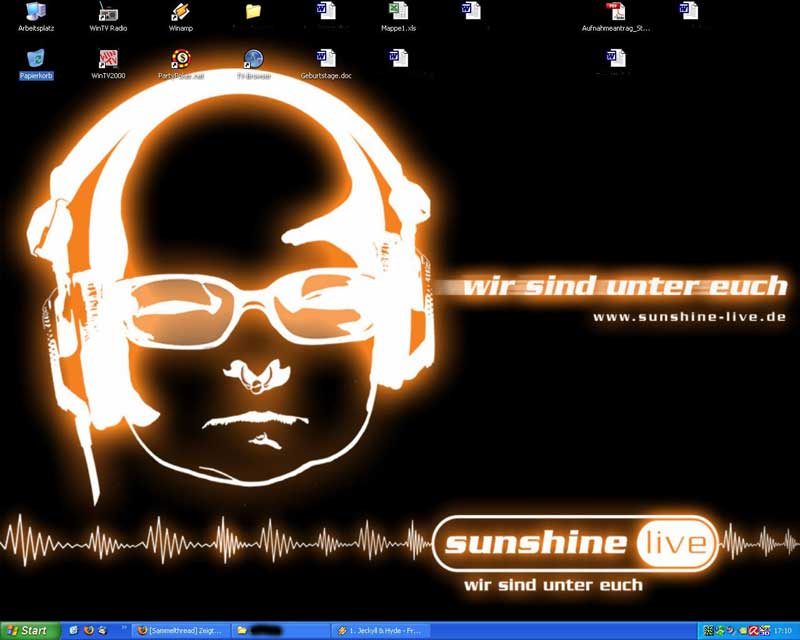
Task: Open the Windows Start menu
Action: point(31,631)
